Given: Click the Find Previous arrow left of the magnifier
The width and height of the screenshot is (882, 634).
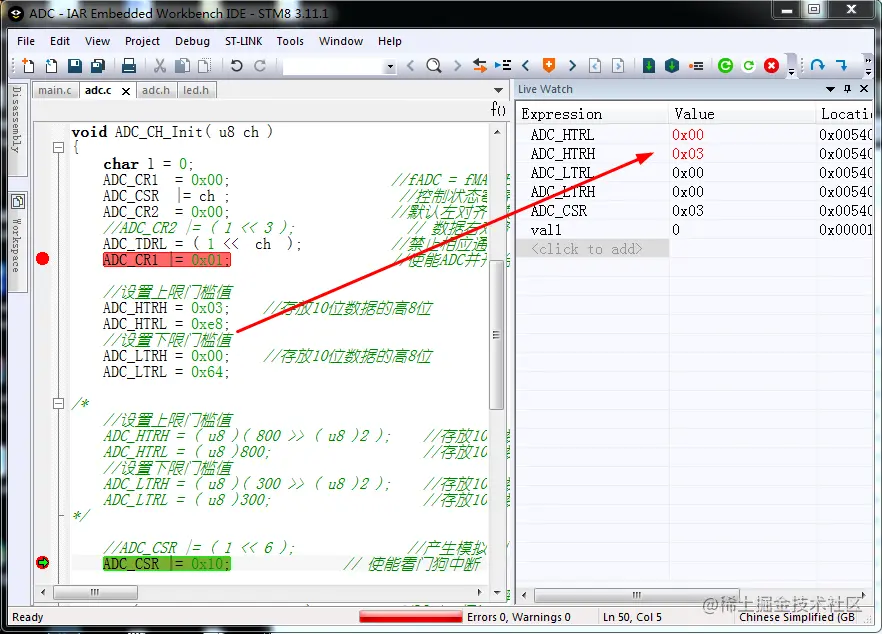Looking at the screenshot, I should (x=411, y=66).
